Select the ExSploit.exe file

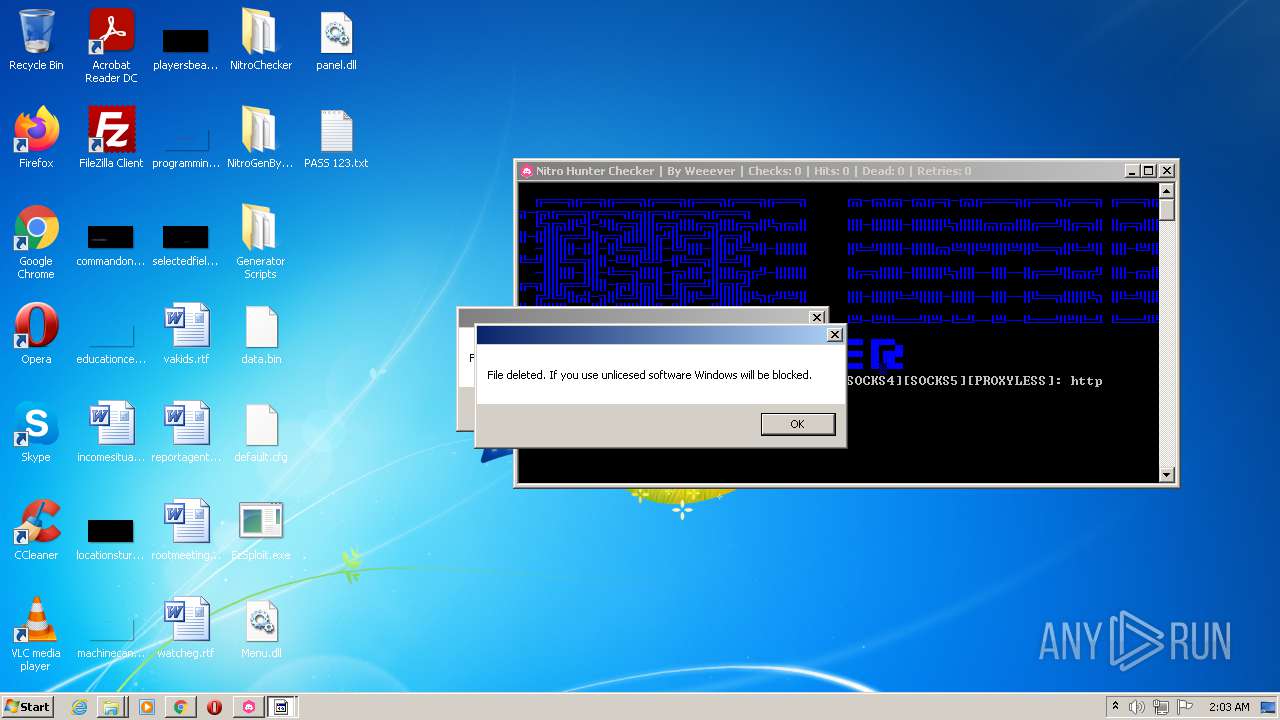click(x=260, y=530)
